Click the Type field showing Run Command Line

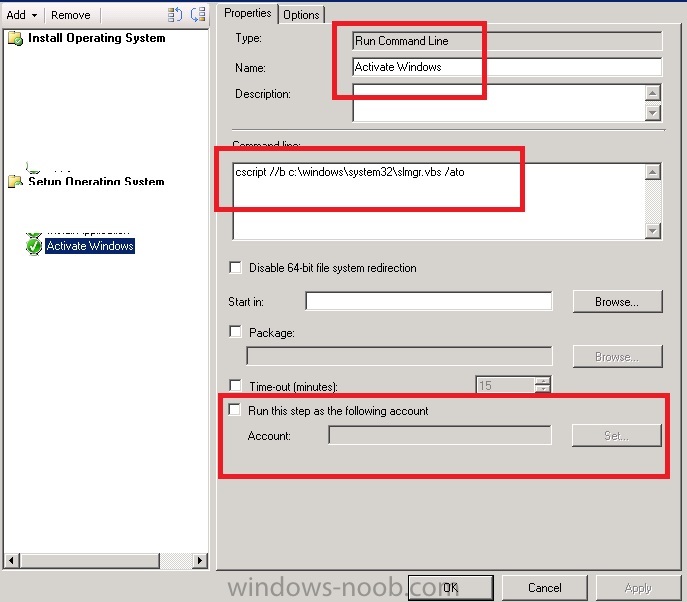click(507, 41)
